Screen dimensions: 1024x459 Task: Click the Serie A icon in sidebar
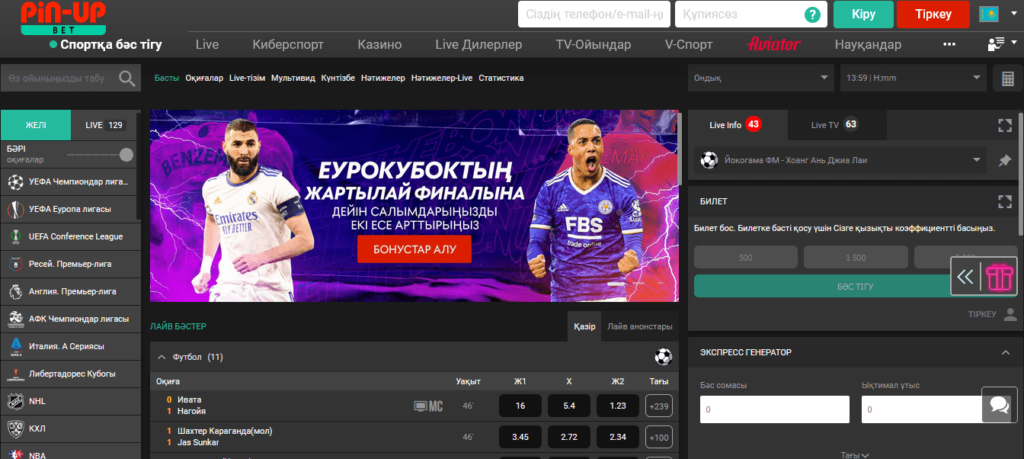point(14,346)
